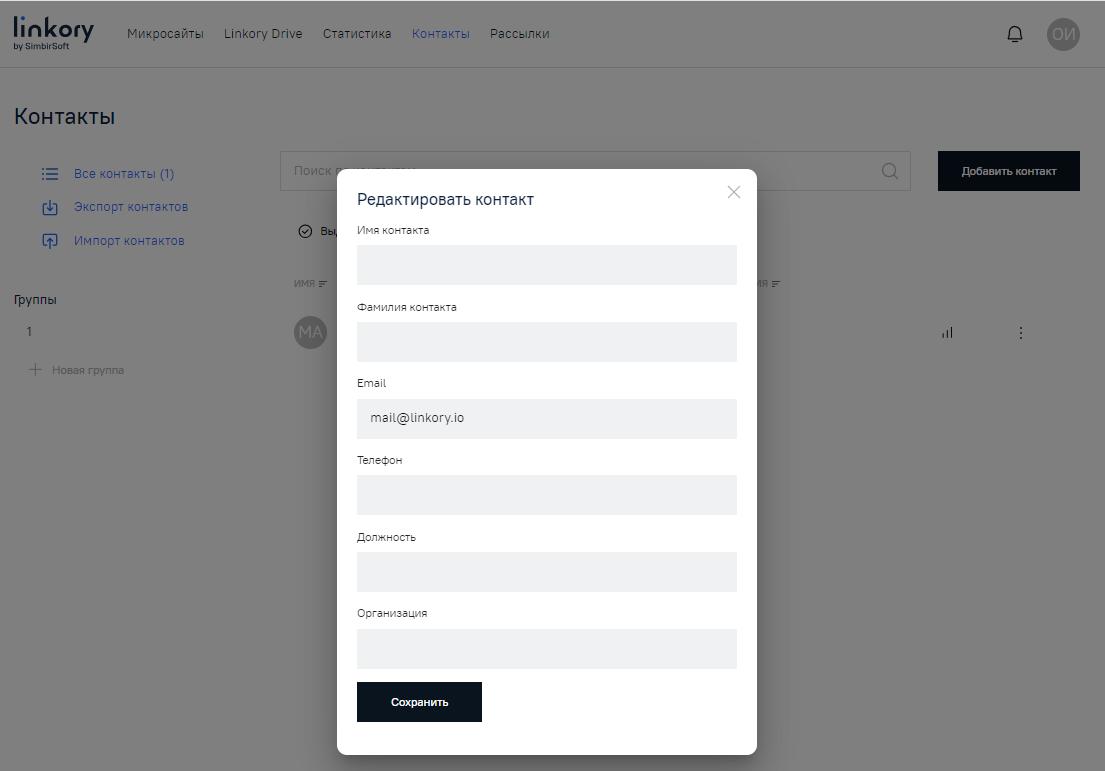The height and width of the screenshot is (771, 1105).
Task: Open contact statistics bar chart icon
Action: (947, 333)
